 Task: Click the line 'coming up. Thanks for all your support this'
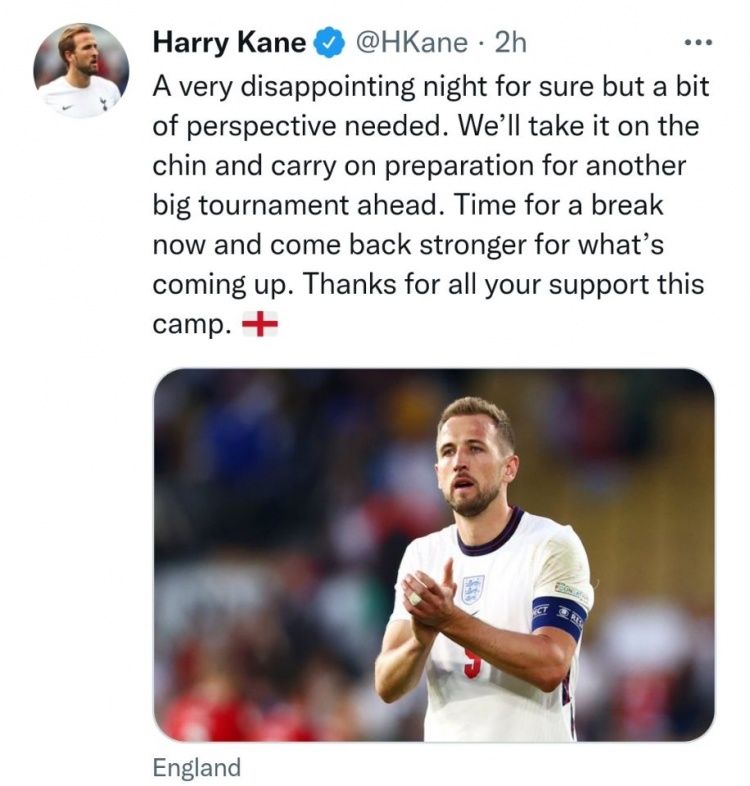tap(428, 285)
